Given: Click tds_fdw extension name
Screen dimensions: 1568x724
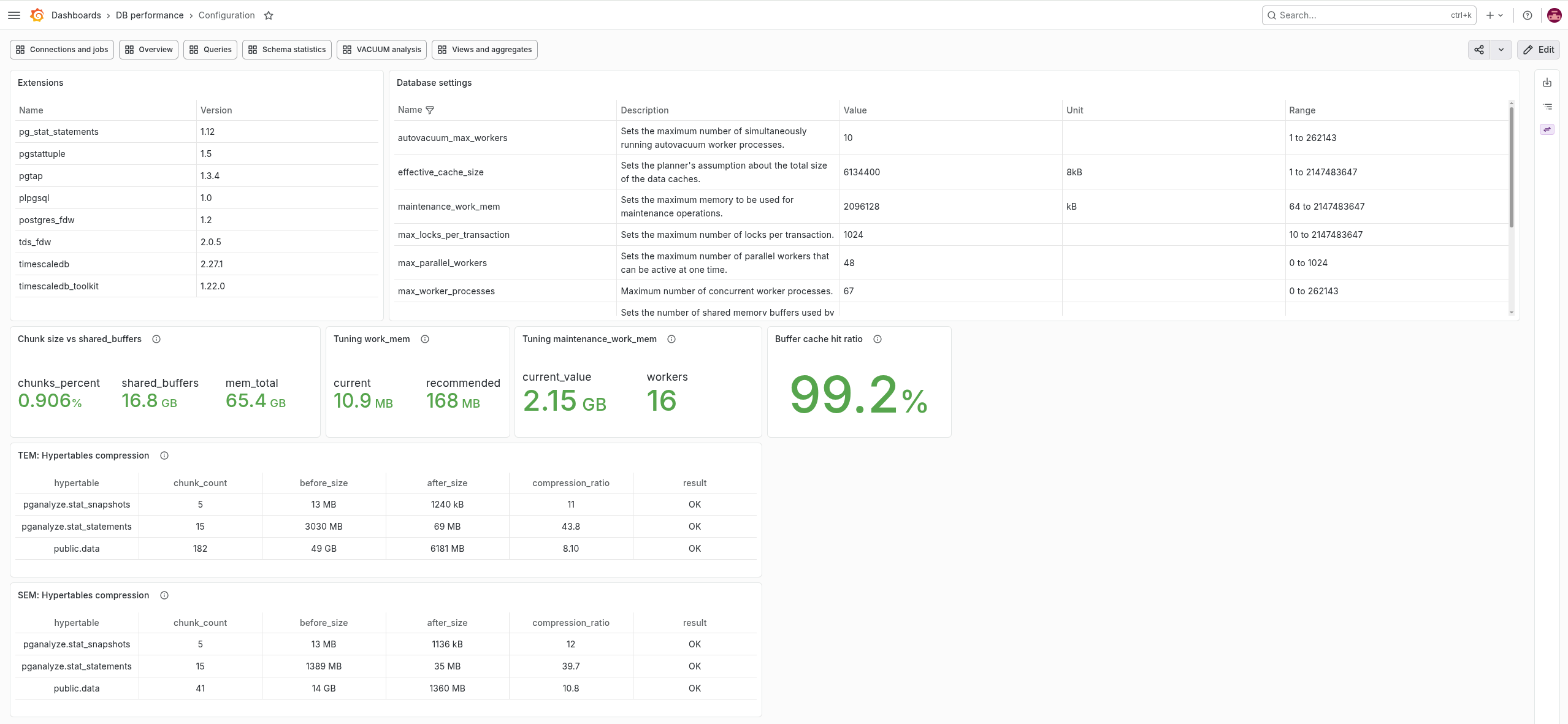Looking at the screenshot, I should pos(35,242).
